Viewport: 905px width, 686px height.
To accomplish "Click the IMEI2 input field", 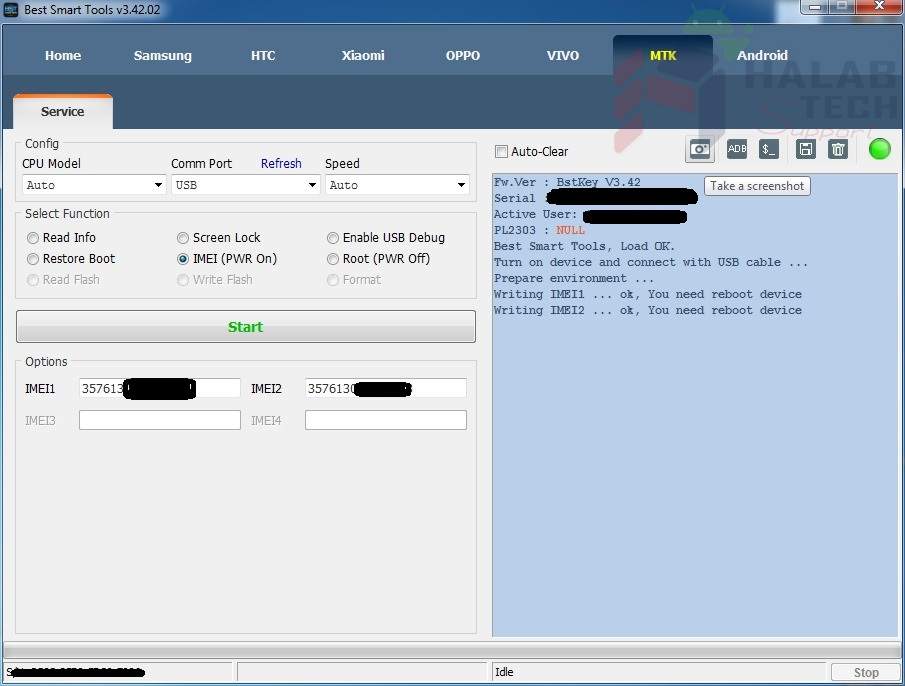I will tap(386, 388).
